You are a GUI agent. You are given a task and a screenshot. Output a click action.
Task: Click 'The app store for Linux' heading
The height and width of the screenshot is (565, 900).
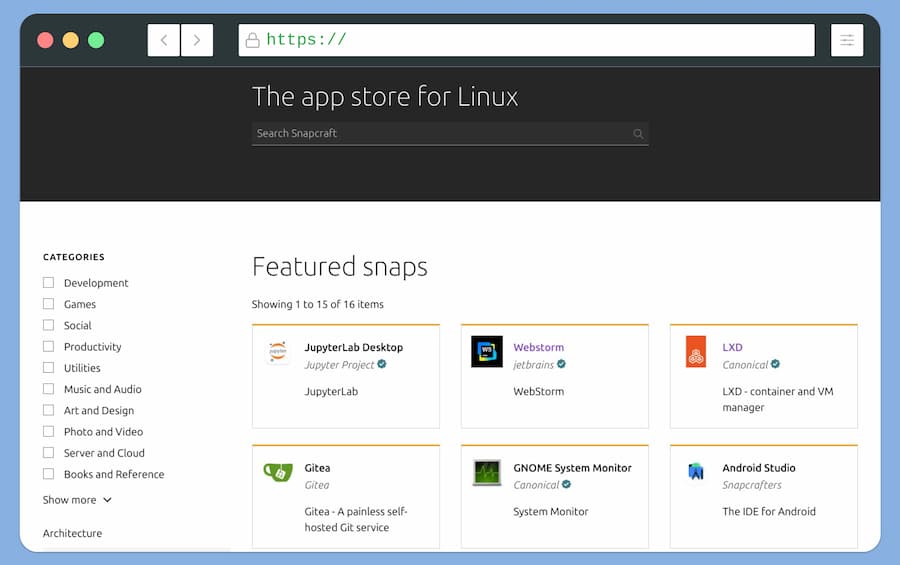[385, 96]
